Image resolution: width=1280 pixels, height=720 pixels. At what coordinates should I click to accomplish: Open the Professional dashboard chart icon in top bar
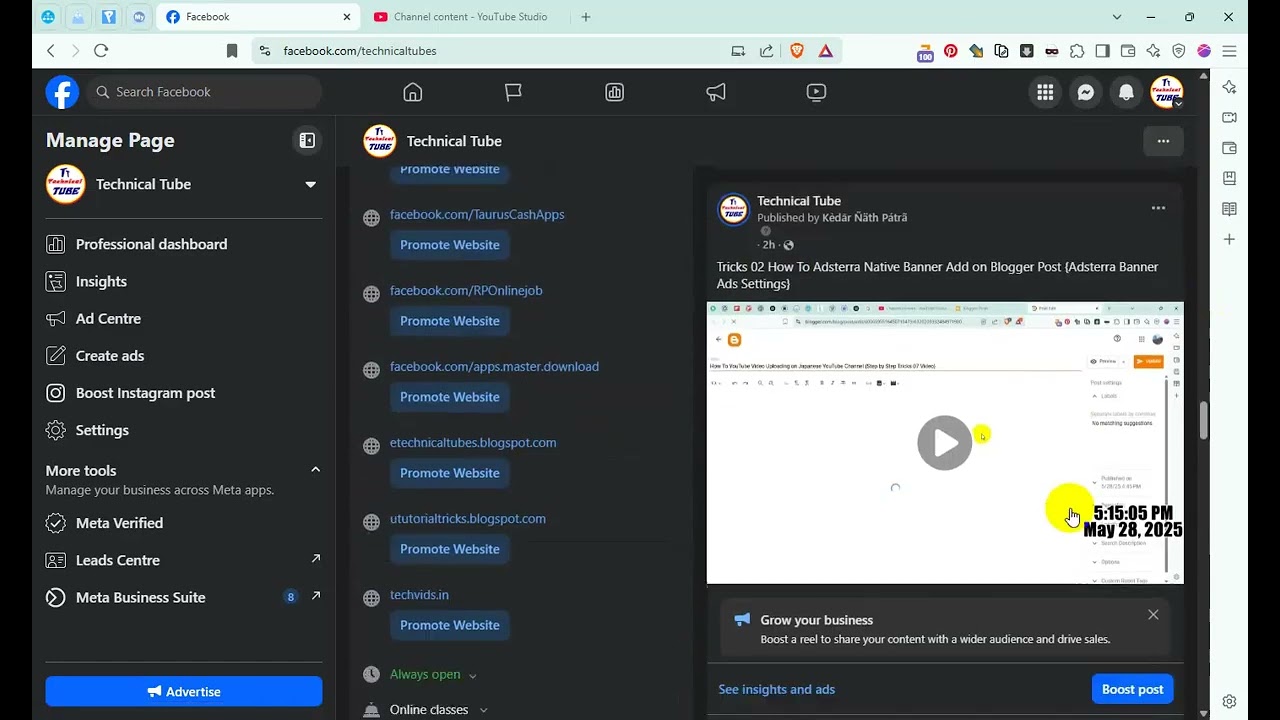pos(614,92)
